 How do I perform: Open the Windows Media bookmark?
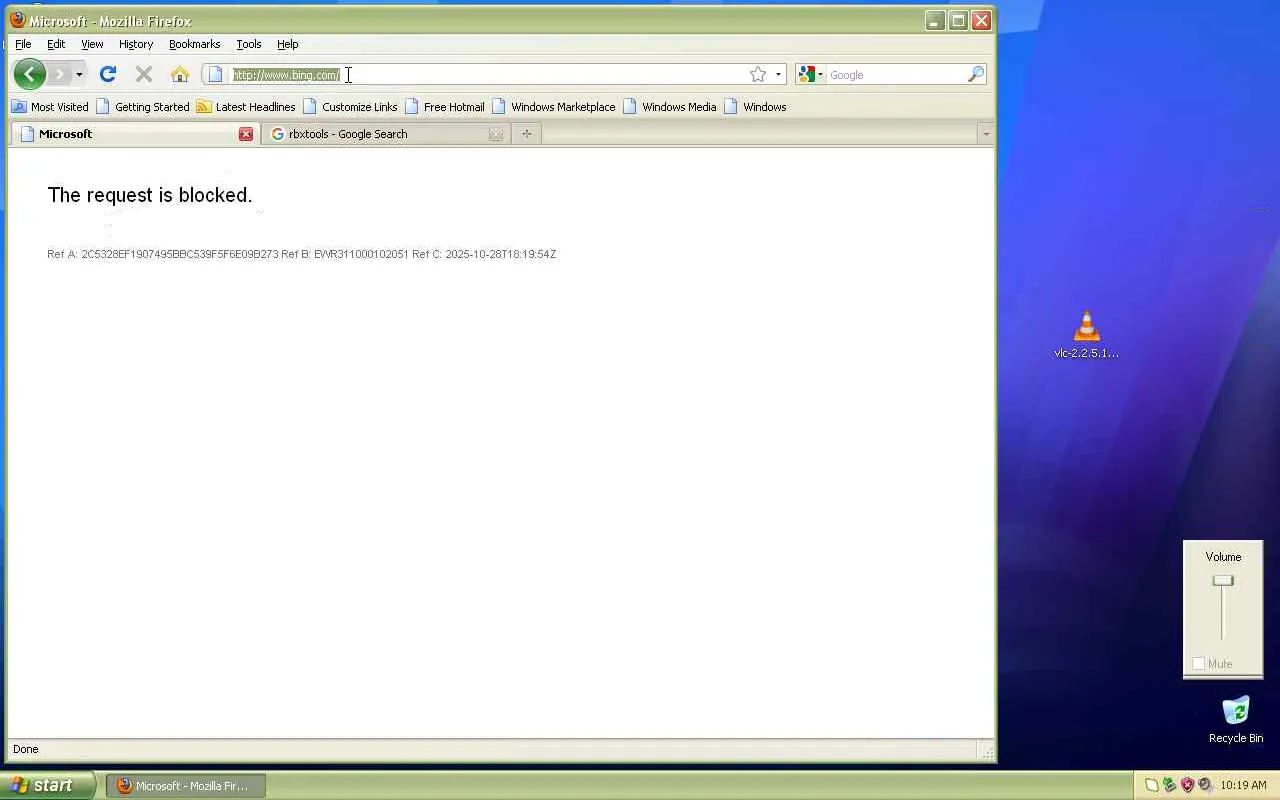click(670, 106)
